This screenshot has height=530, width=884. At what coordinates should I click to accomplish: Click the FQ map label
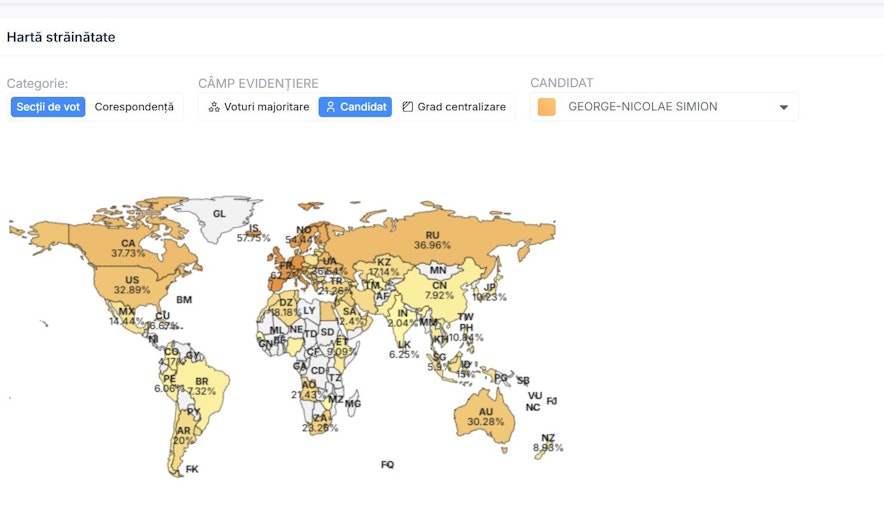point(387,465)
